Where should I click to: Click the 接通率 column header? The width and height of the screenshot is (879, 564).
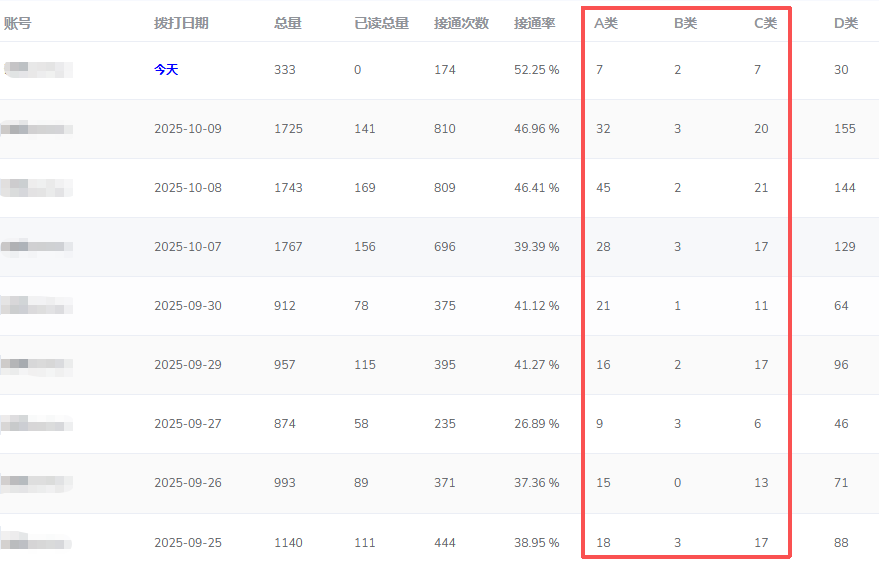point(534,23)
